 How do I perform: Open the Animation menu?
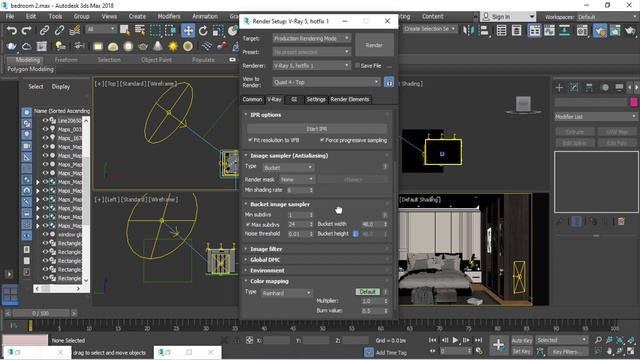[205, 16]
